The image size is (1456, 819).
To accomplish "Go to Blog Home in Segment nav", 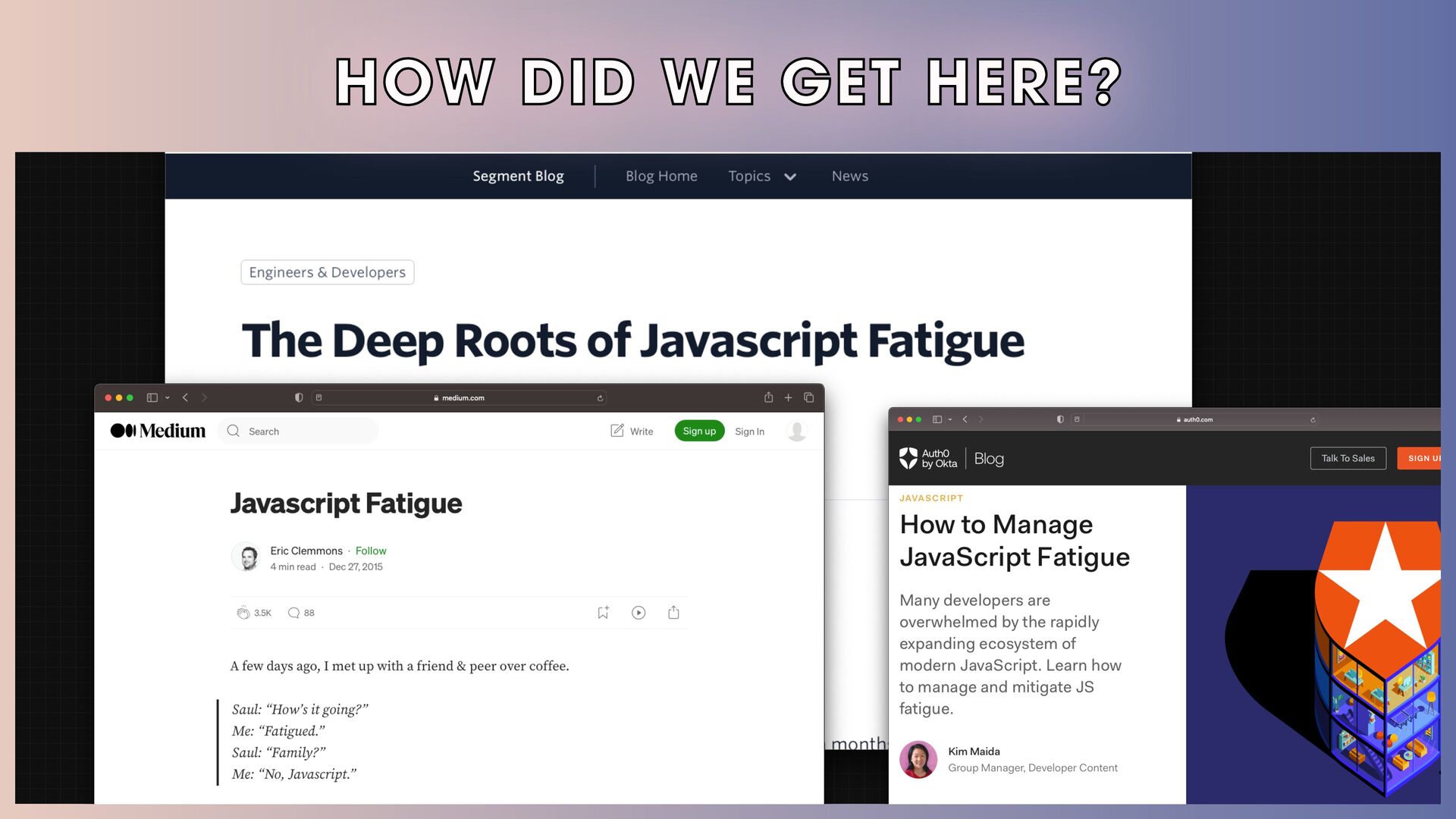I will click(661, 176).
